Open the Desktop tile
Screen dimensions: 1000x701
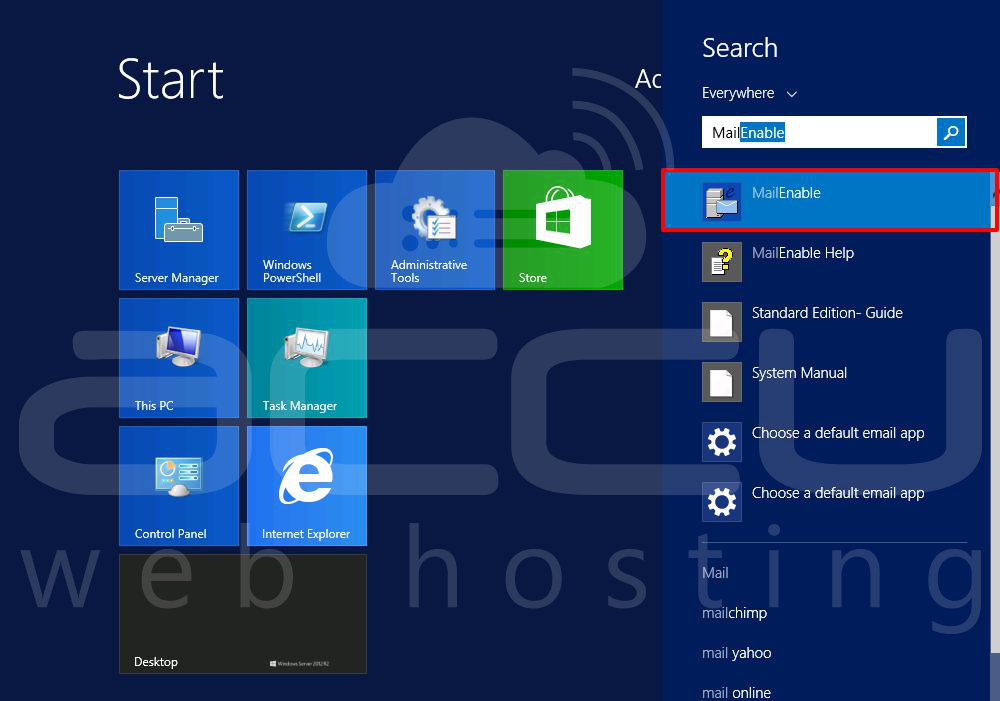coord(243,614)
